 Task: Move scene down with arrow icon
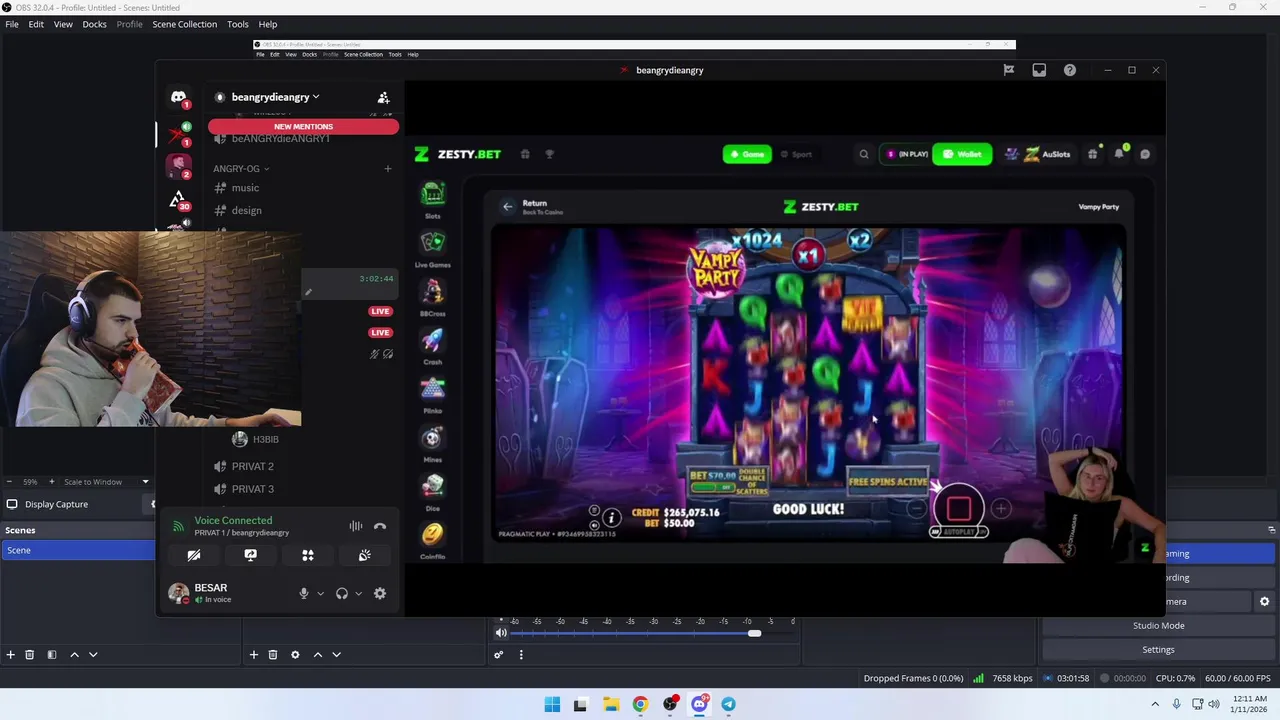tap(93, 655)
